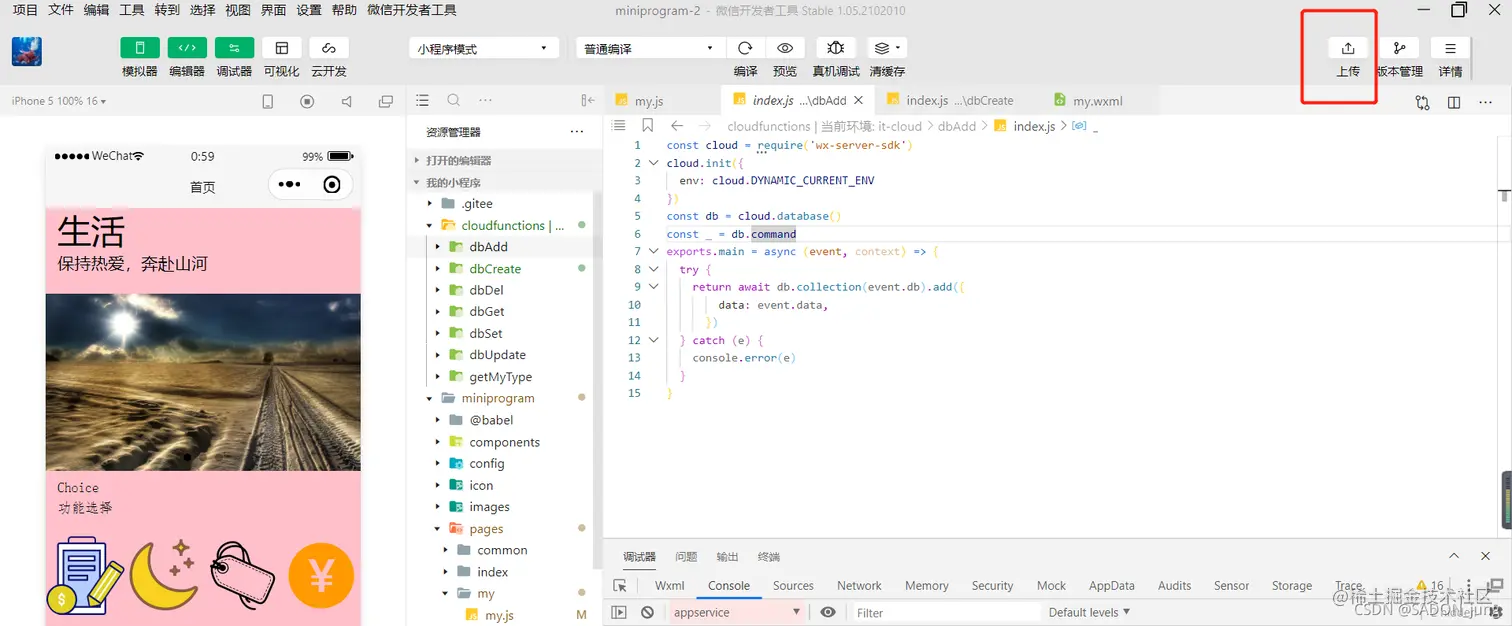Open 版本管理 version control icon

tap(1399, 48)
